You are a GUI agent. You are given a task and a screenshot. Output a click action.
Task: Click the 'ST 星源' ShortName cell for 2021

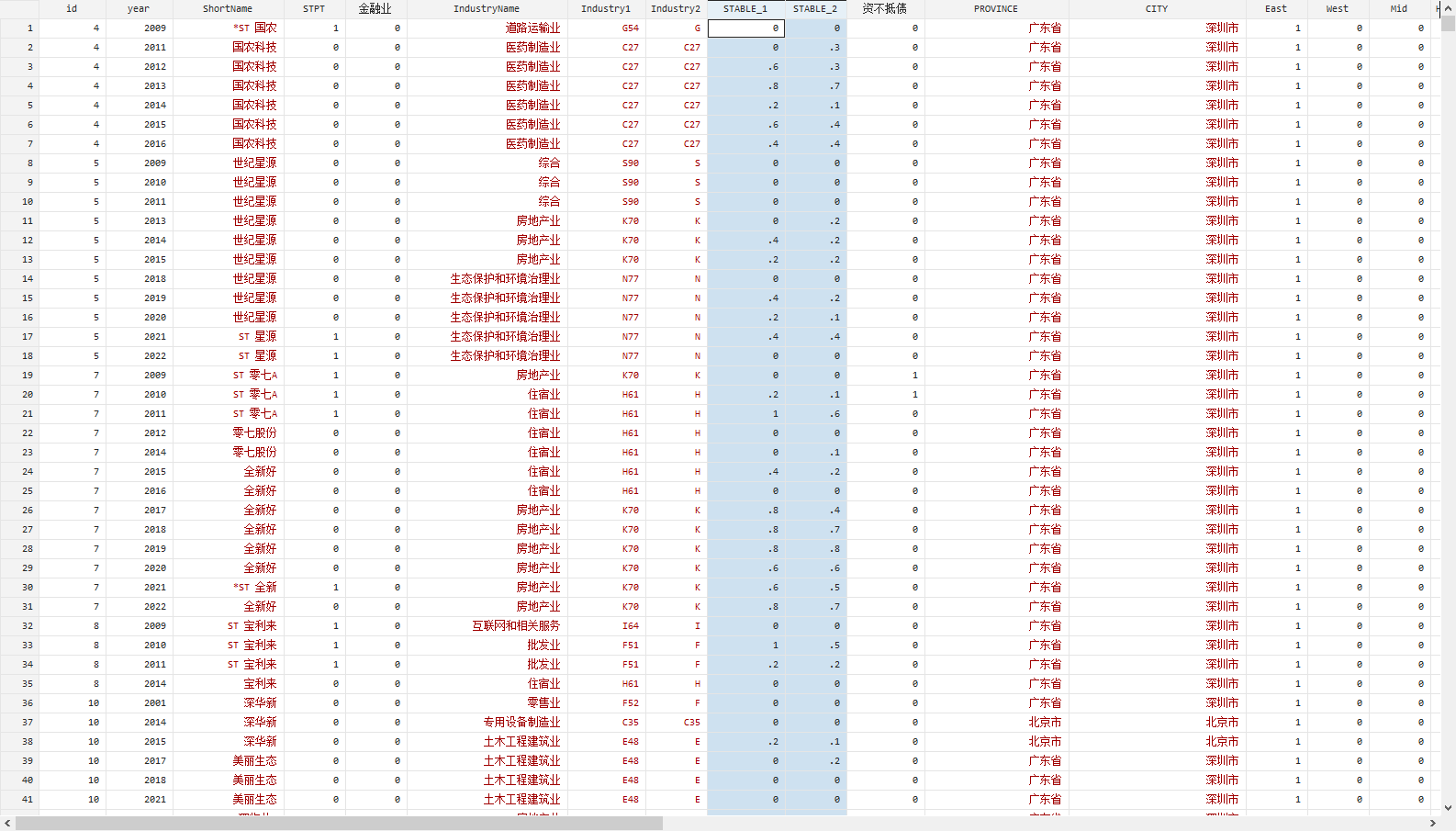(x=228, y=337)
